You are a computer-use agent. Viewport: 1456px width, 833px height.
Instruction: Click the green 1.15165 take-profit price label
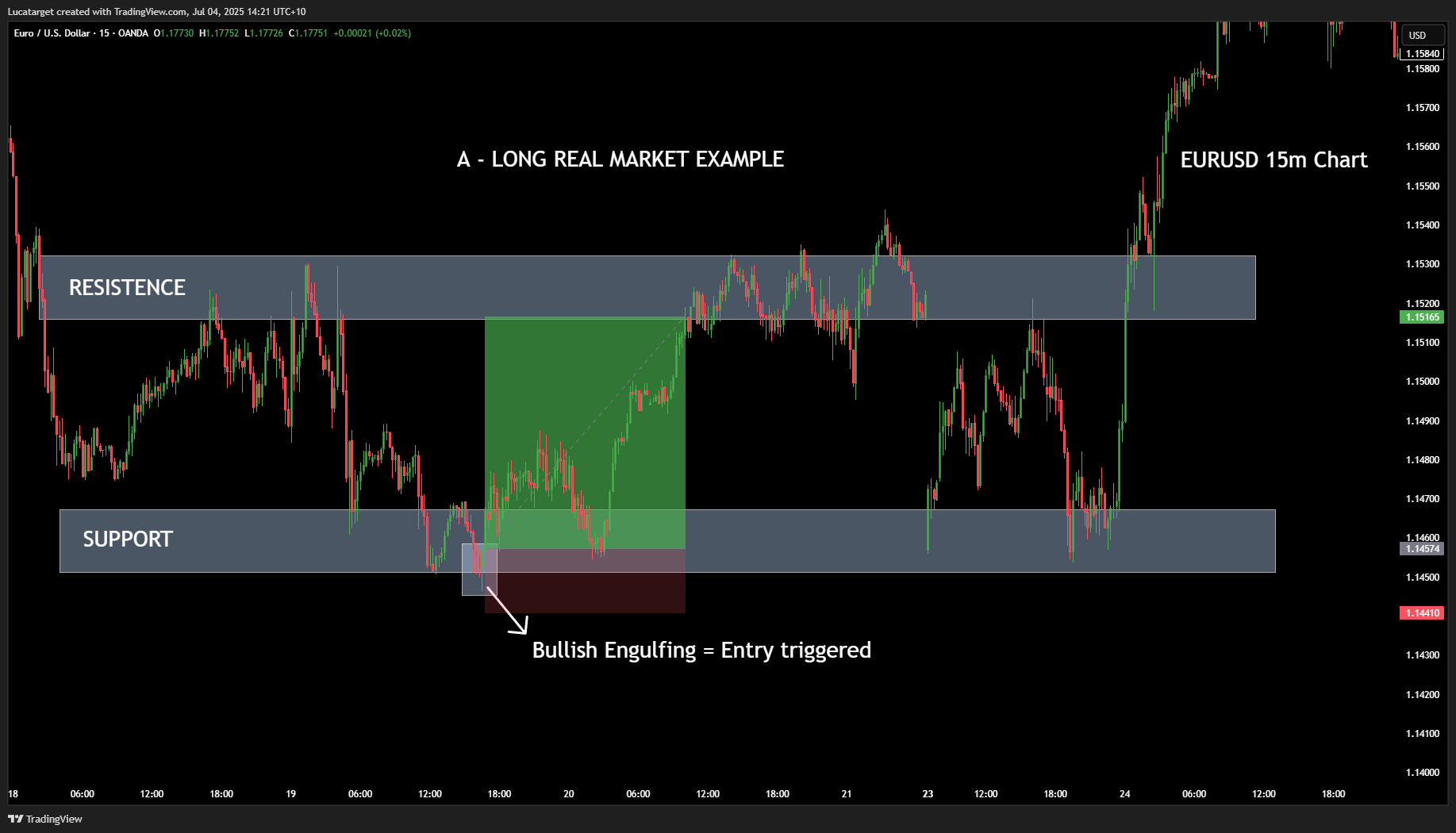click(1421, 317)
